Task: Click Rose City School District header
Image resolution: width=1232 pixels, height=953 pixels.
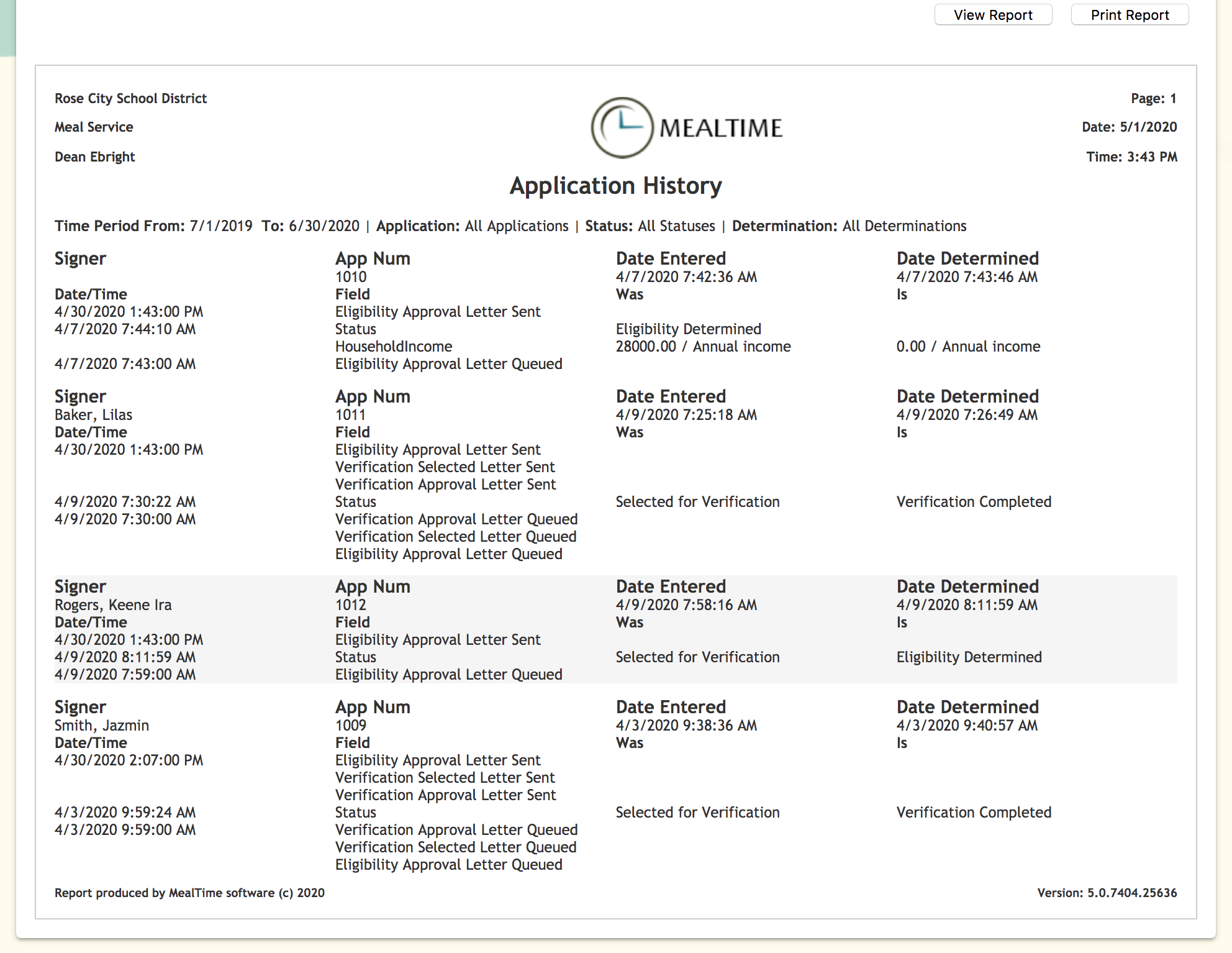Action: [130, 98]
